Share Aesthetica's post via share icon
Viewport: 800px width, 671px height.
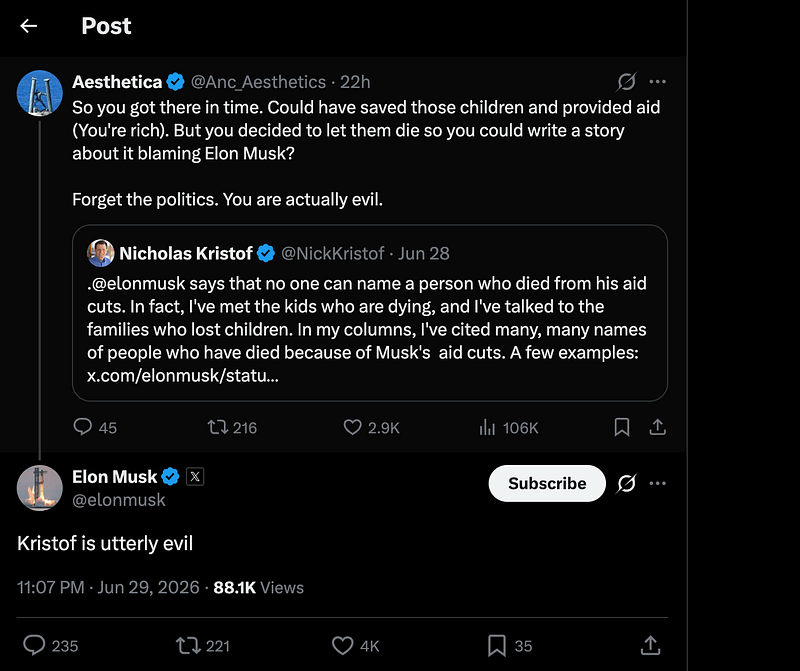658,427
